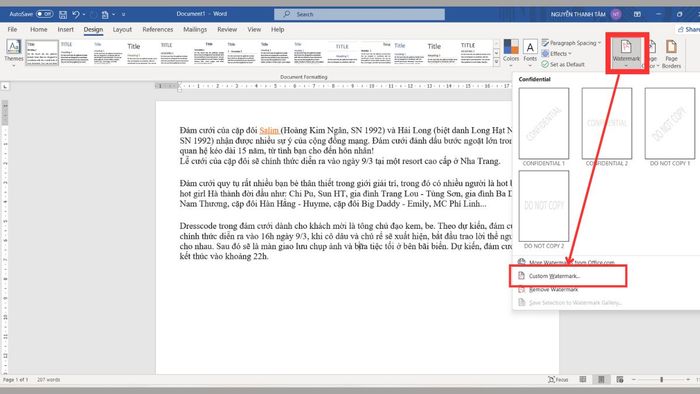
Task: Click the Undo arrow icon
Action: (75, 14)
